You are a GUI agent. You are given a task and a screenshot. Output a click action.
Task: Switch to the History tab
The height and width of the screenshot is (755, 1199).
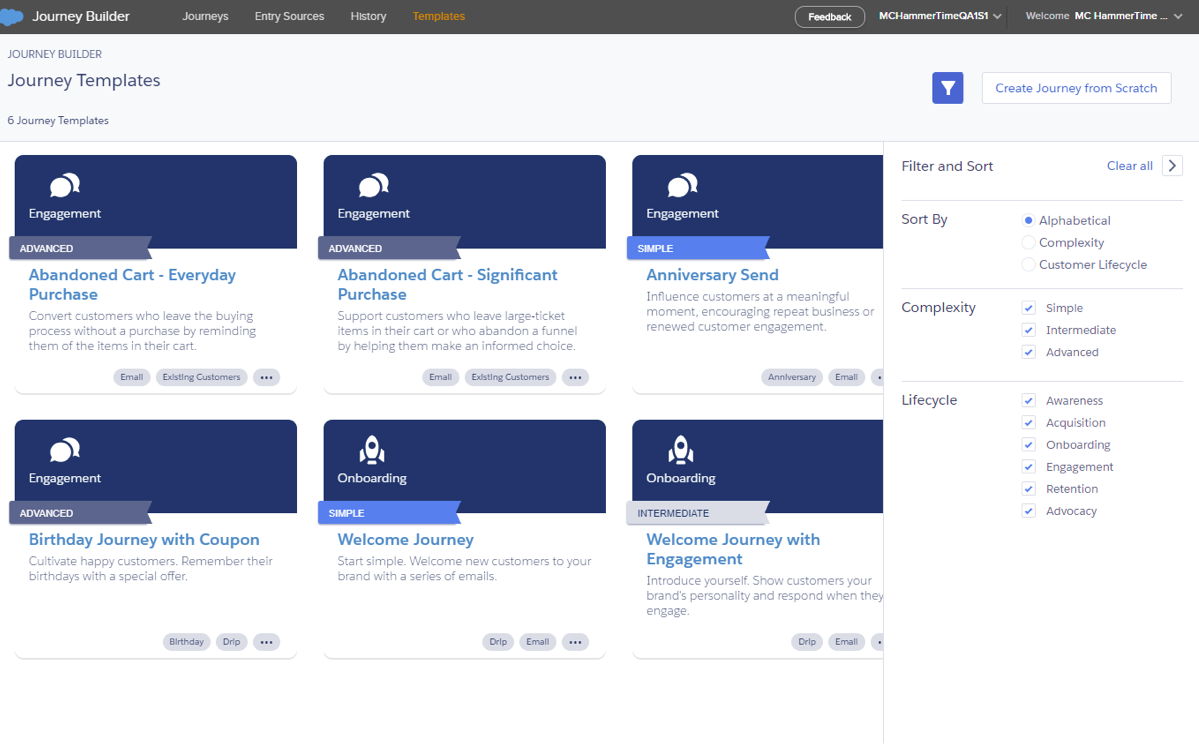tap(368, 16)
